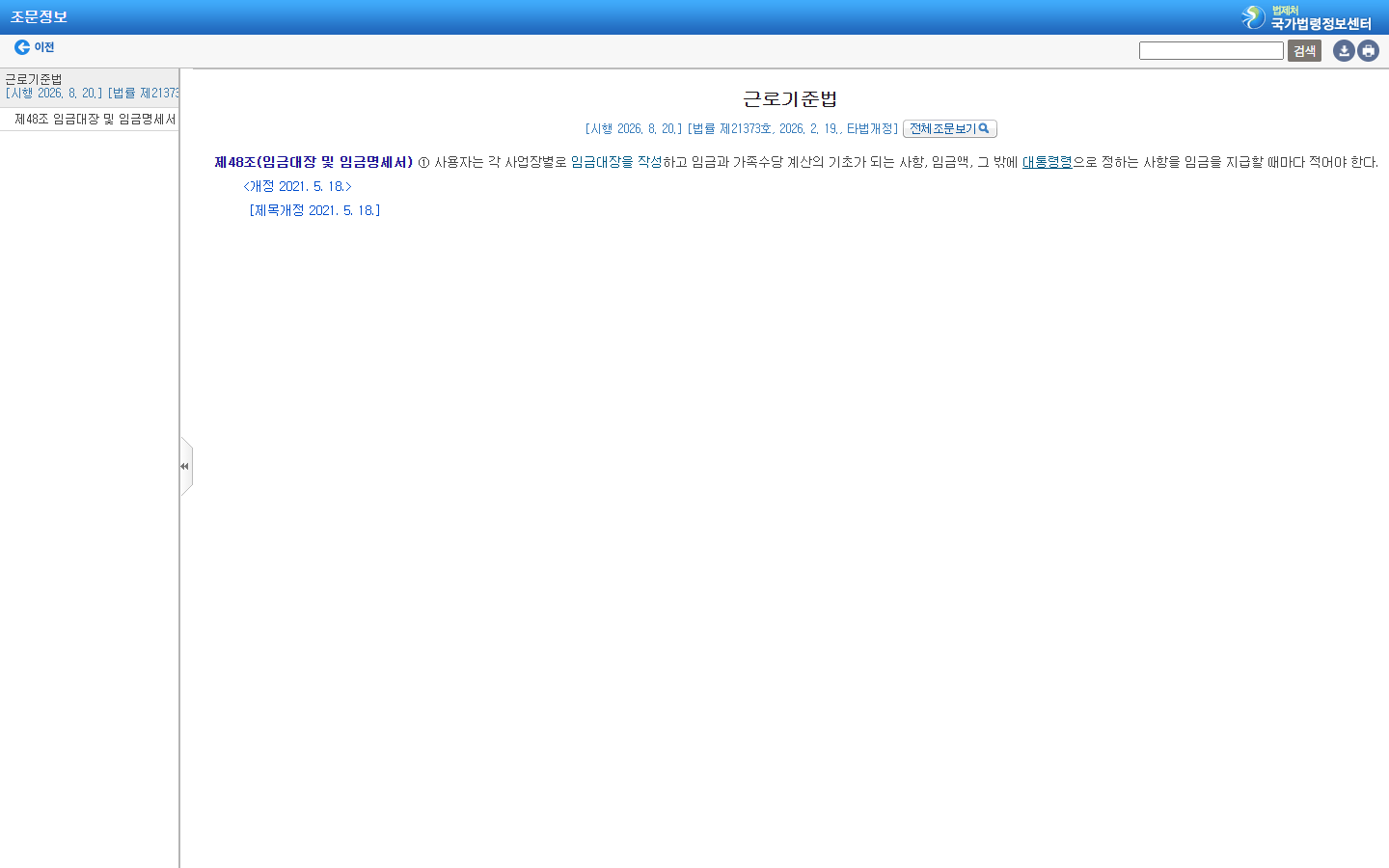Image resolution: width=1389 pixels, height=868 pixels.
Task: Click the print icon in the top bar
Action: point(1368,51)
